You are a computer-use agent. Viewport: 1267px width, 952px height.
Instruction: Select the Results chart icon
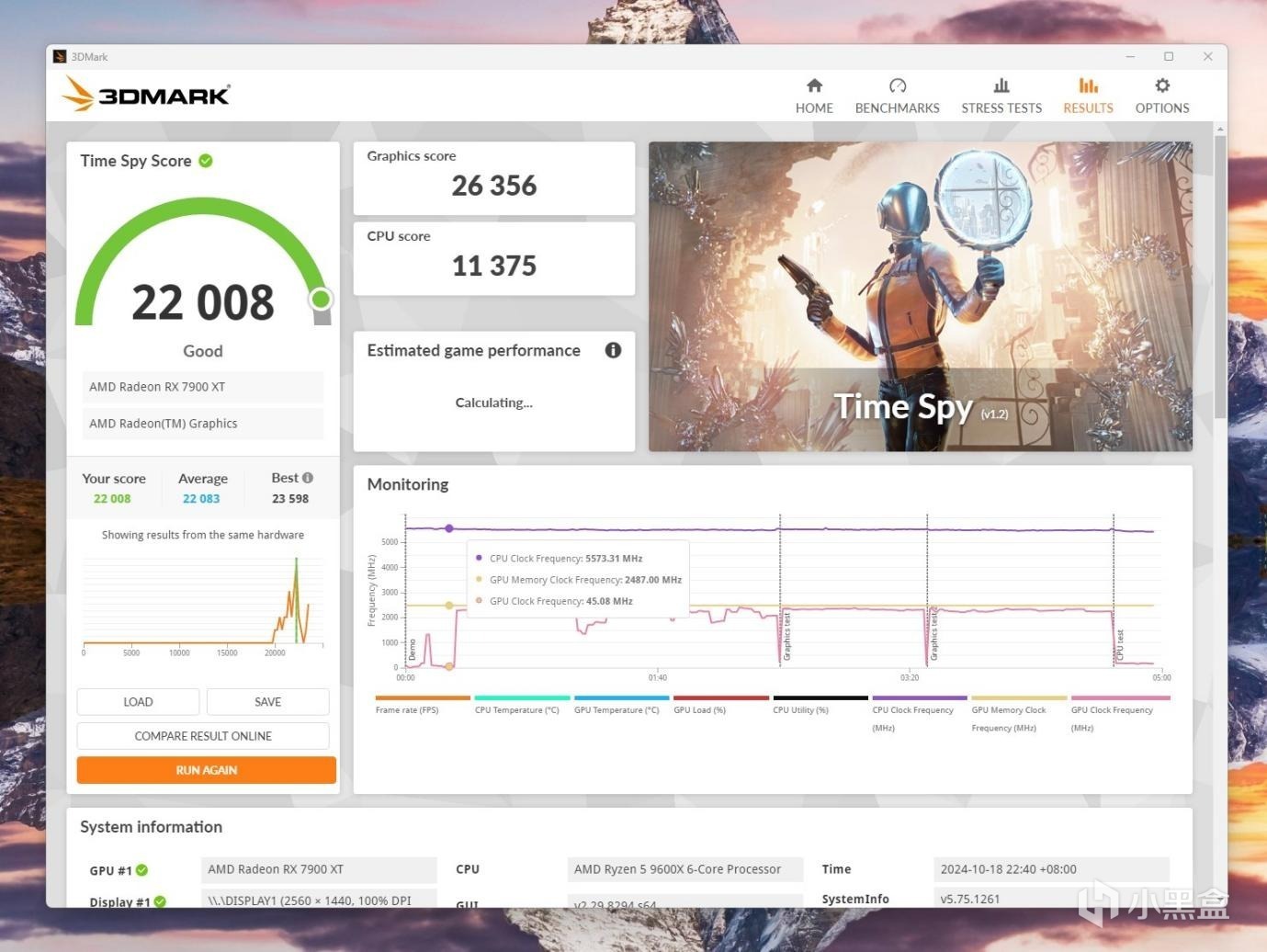[x=1089, y=85]
